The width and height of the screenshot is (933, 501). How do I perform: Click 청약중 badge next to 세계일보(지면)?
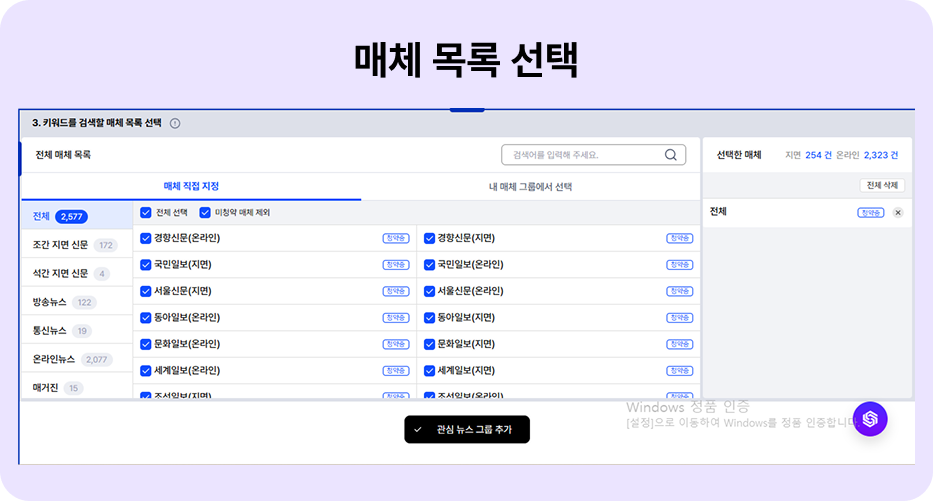point(680,371)
